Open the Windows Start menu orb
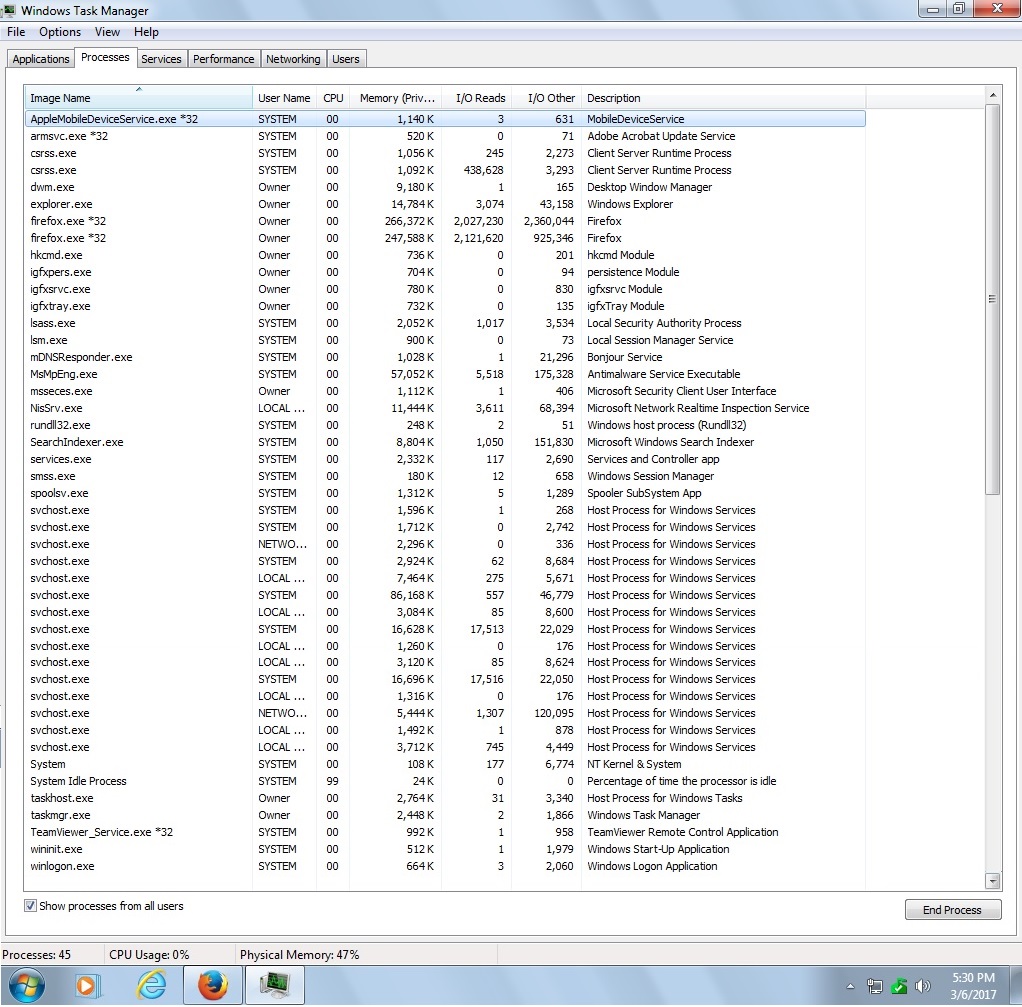Image resolution: width=1022 pixels, height=1007 pixels. pyautogui.click(x=27, y=985)
